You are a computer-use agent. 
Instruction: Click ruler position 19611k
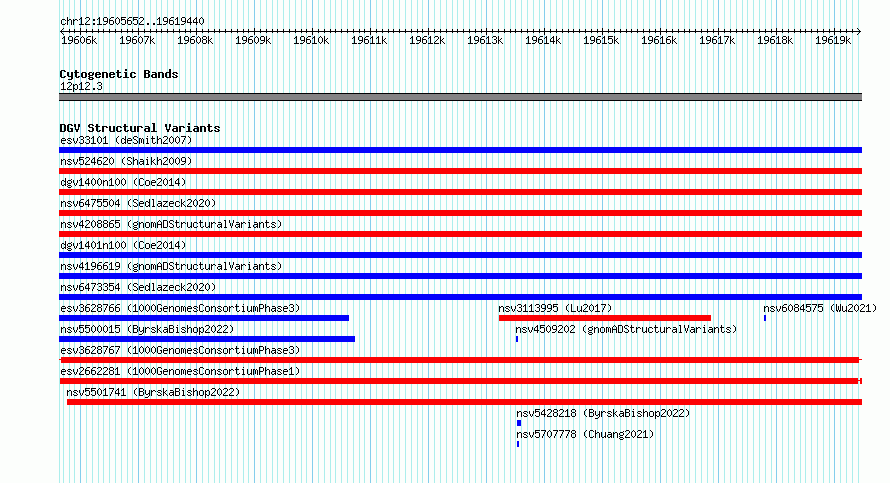(x=369, y=40)
